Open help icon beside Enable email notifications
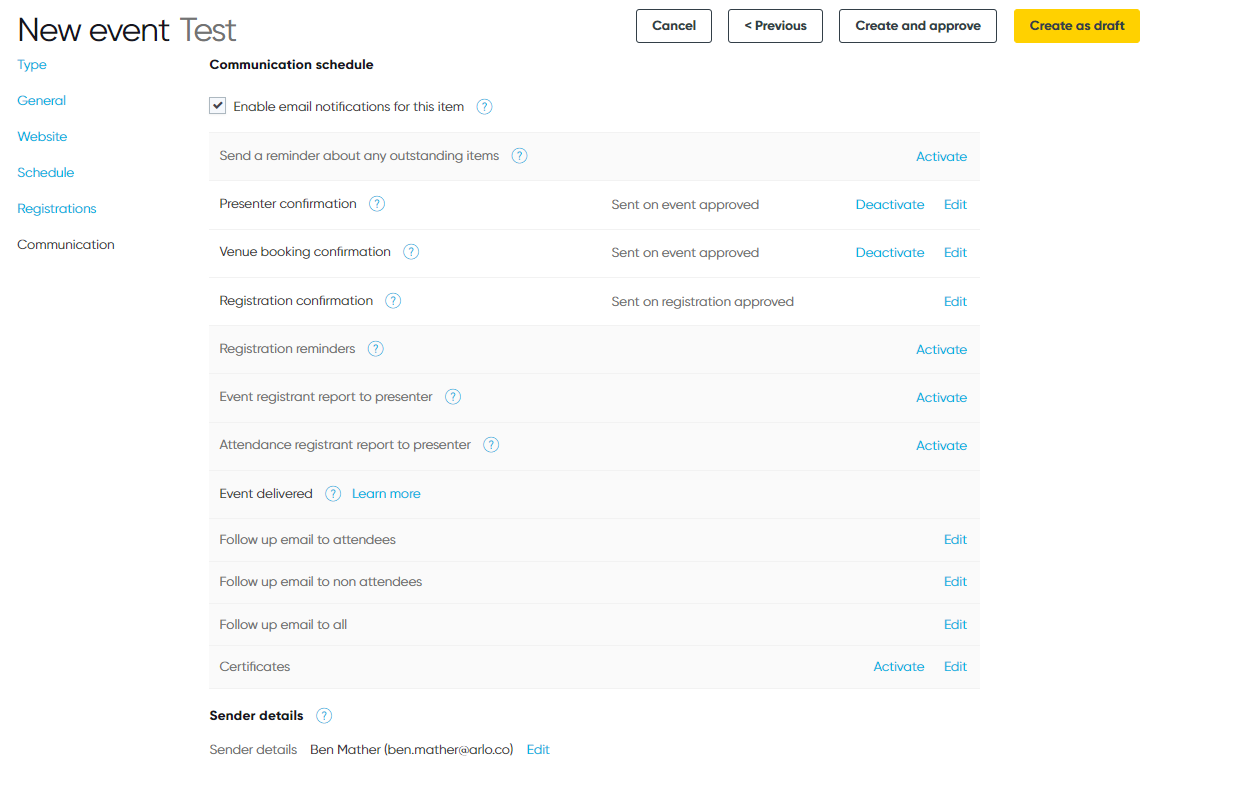1247x793 pixels. [x=484, y=107]
